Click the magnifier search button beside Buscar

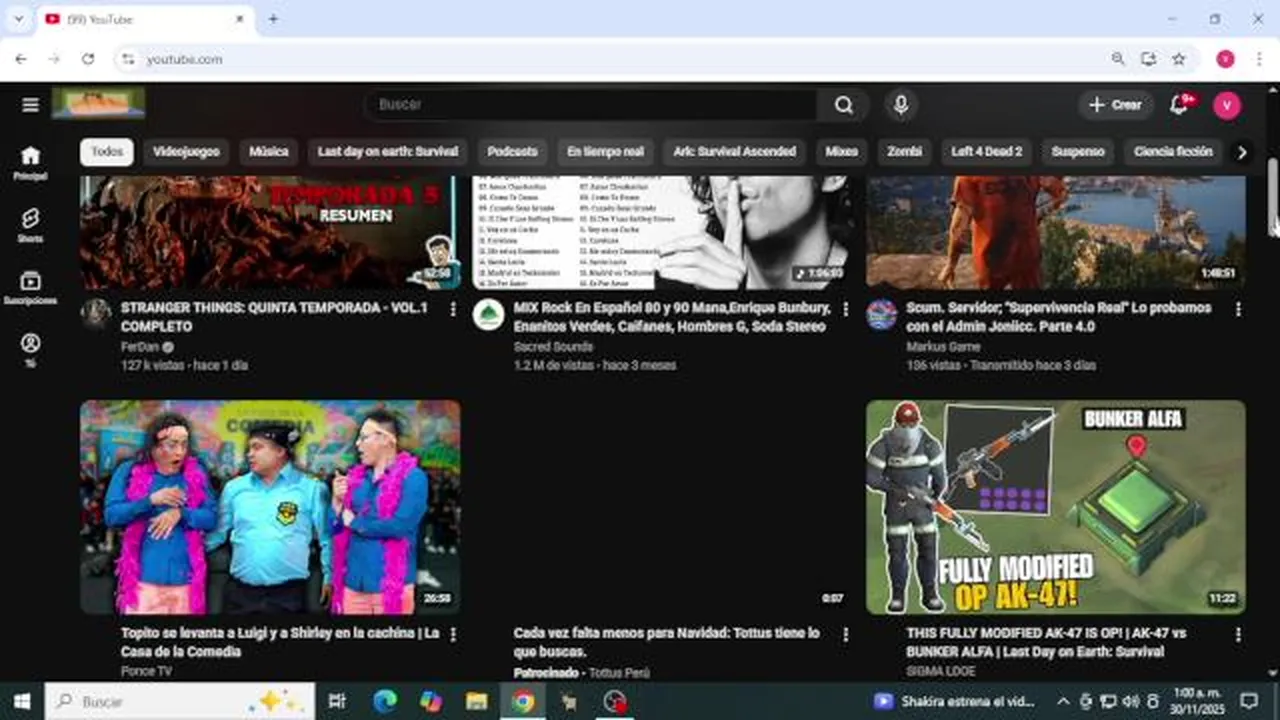tap(844, 105)
